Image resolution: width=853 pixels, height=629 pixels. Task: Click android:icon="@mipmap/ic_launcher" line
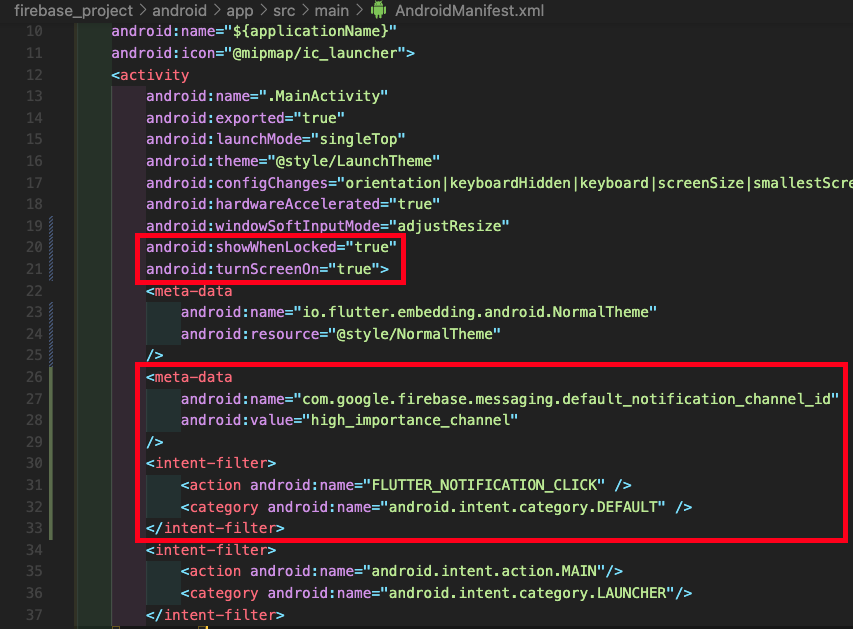click(263, 53)
